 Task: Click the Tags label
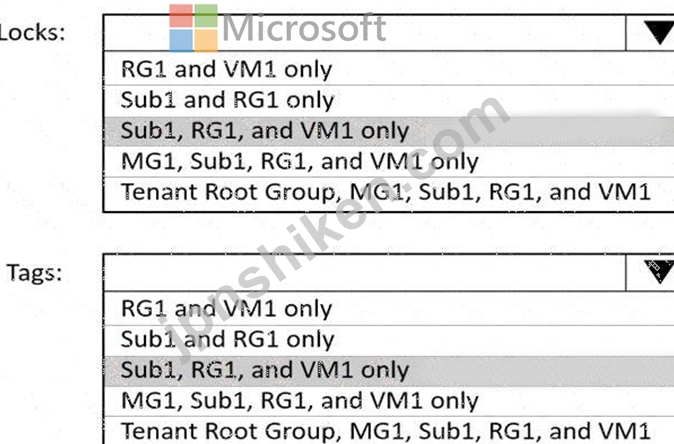click(x=34, y=273)
